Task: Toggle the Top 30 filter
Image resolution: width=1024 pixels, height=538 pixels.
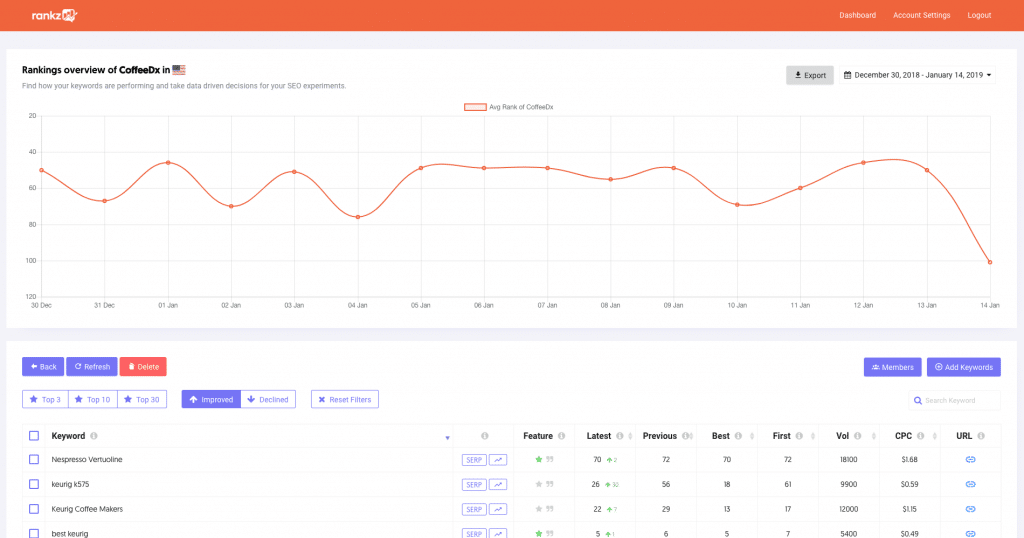Action: pos(142,400)
